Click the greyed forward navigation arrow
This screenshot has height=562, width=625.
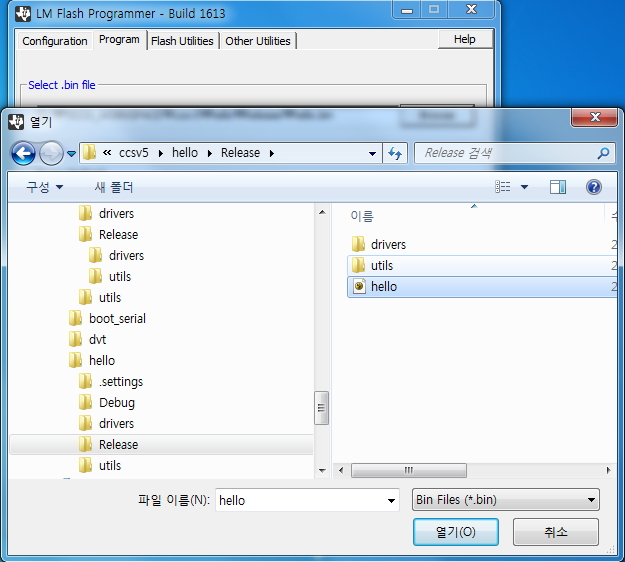51,153
